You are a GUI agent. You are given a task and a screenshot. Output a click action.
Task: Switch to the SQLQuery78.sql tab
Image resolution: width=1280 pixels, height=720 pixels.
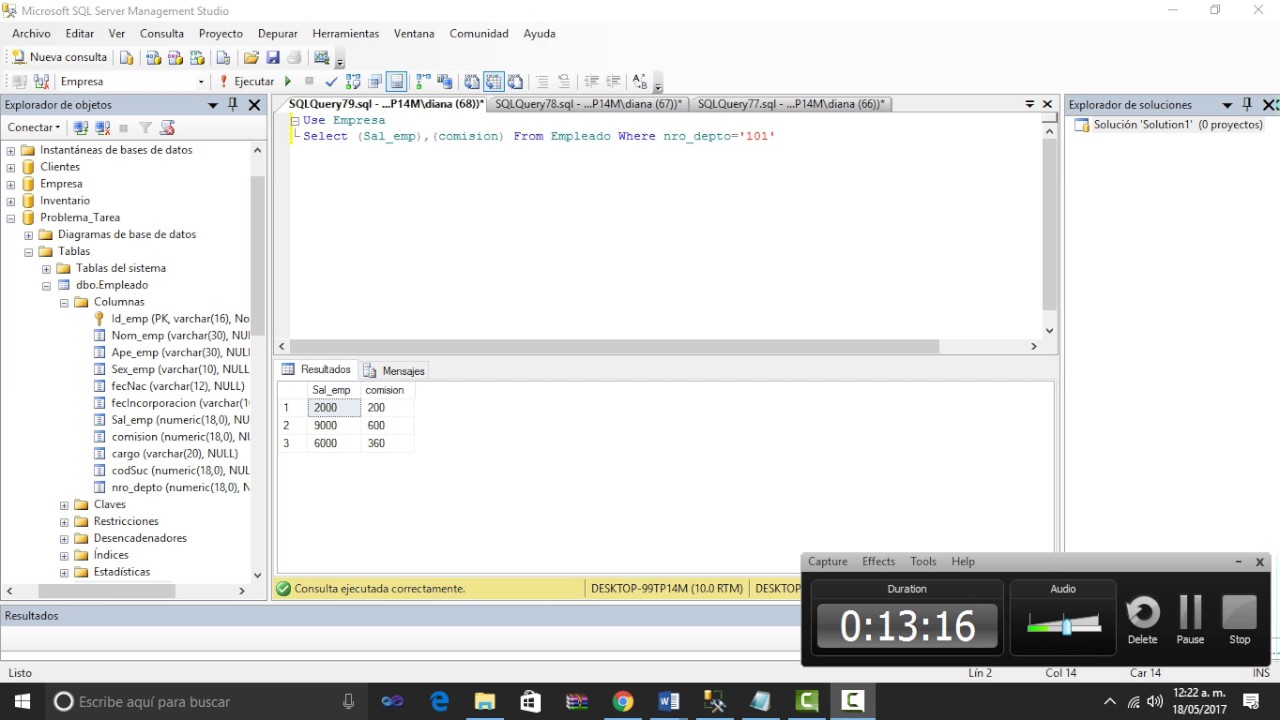[x=588, y=104]
